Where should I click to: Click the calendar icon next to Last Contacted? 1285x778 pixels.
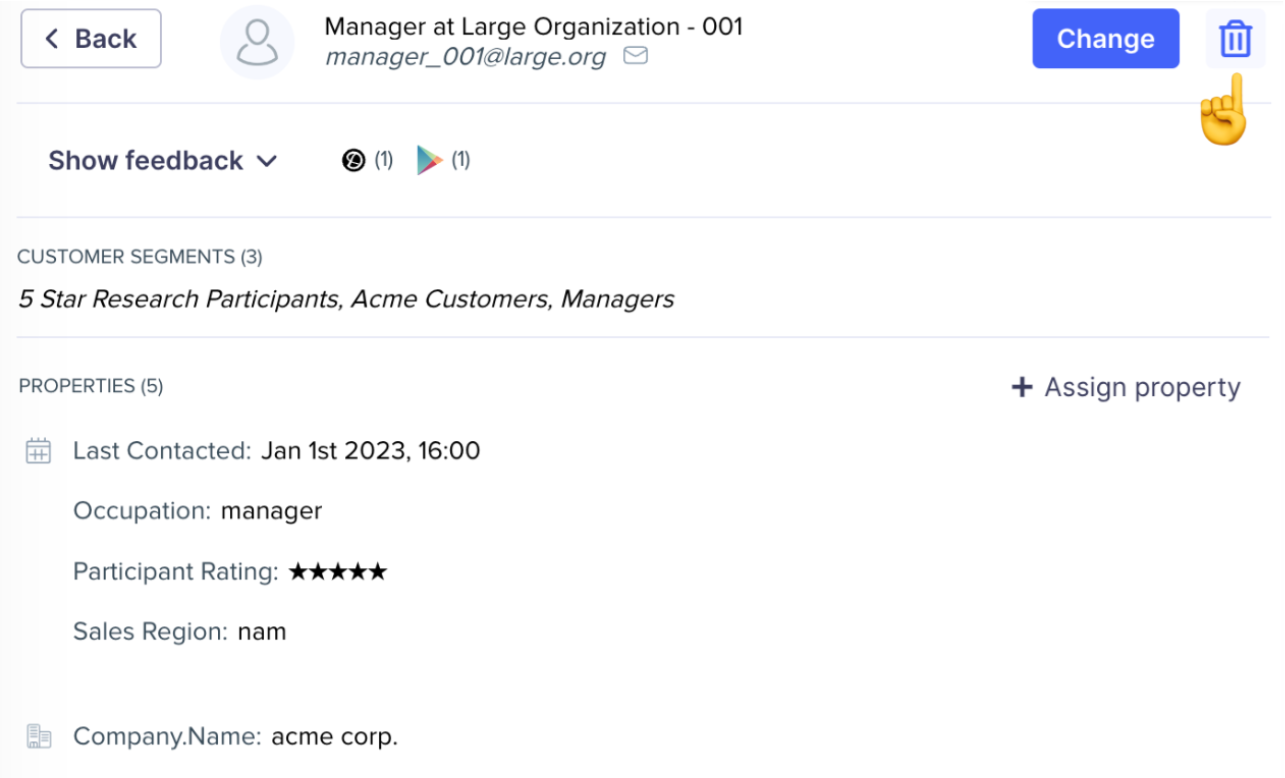point(38,451)
